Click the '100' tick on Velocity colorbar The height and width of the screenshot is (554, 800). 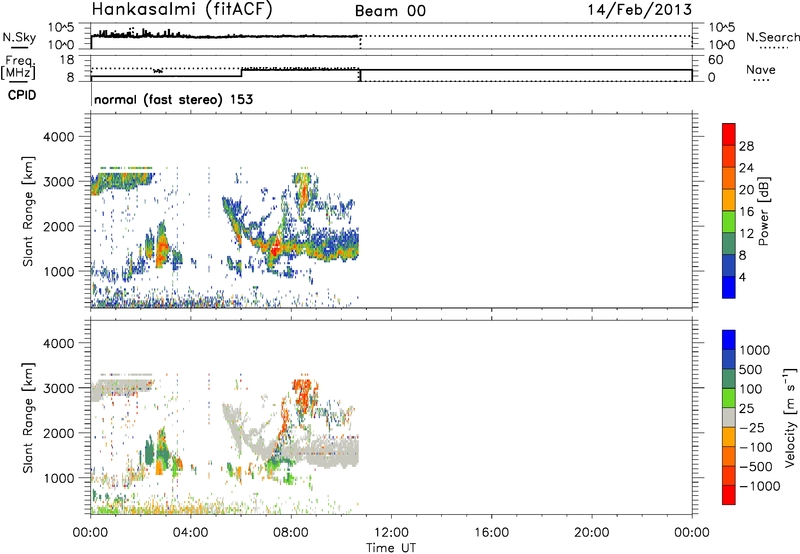pos(750,389)
